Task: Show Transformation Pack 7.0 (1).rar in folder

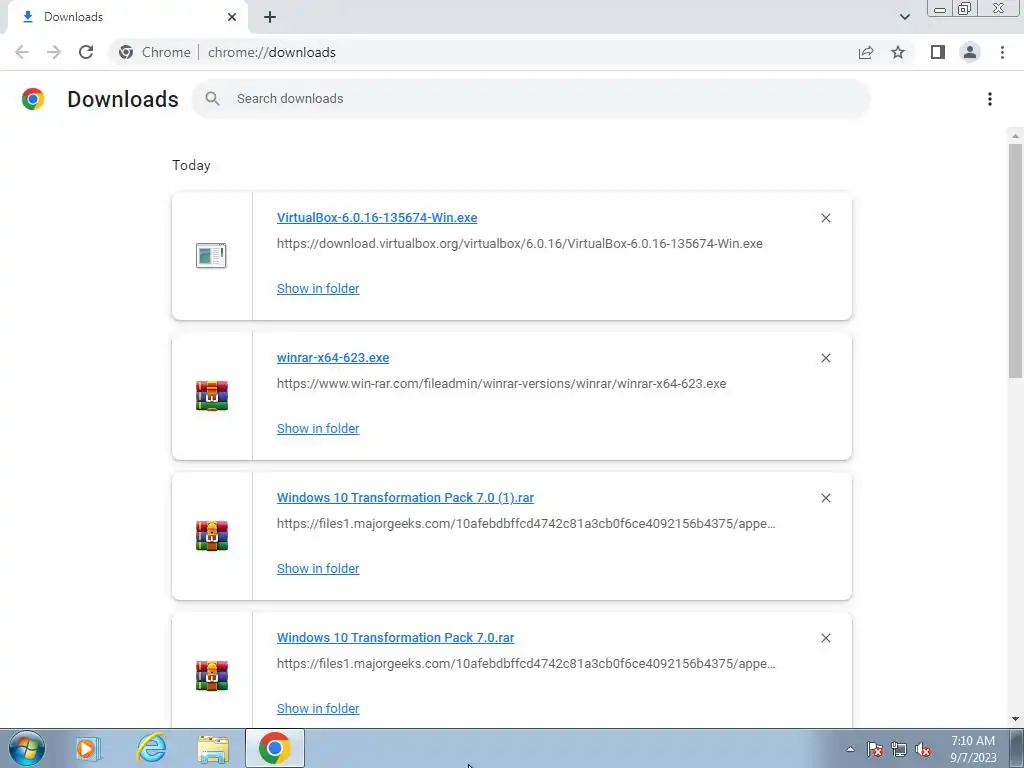Action: pos(318,569)
